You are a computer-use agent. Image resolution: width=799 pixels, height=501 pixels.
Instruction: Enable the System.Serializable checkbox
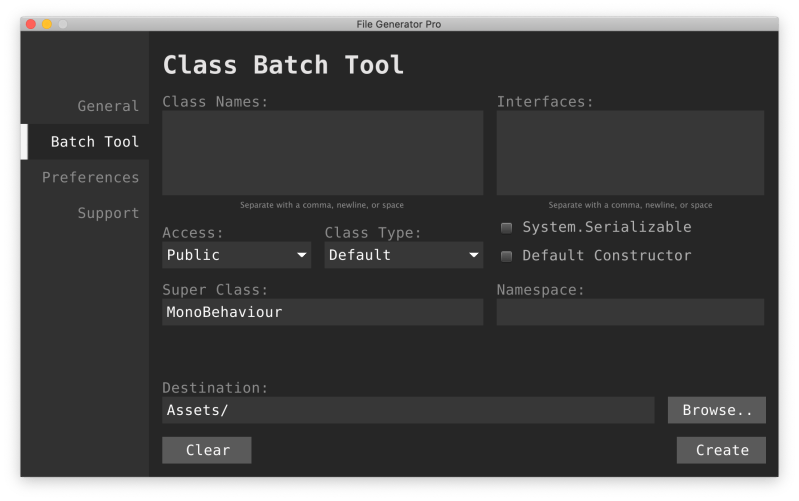507,228
